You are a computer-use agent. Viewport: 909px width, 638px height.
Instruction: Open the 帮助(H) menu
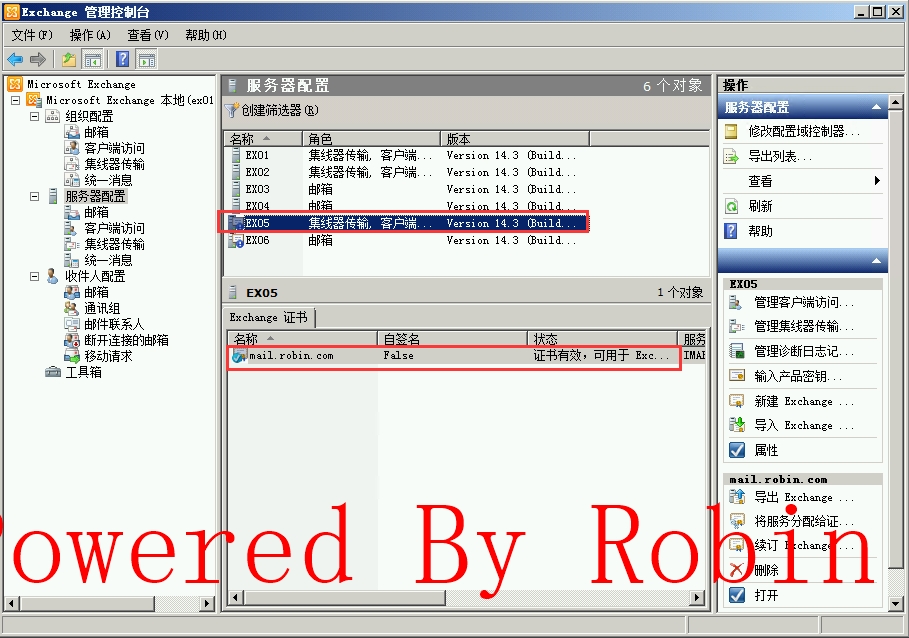point(206,35)
